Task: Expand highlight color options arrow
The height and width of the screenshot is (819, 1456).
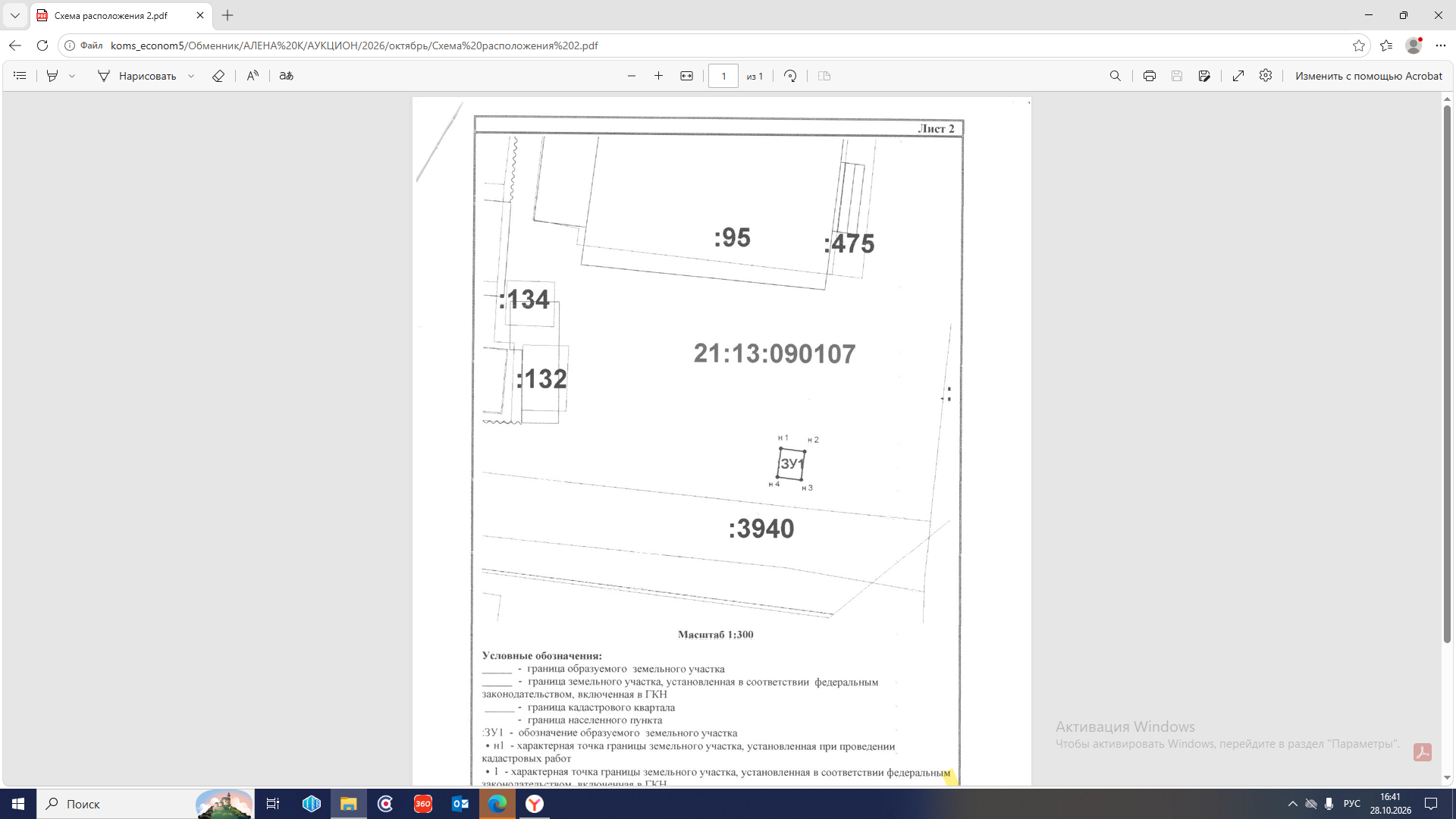Action: point(72,76)
